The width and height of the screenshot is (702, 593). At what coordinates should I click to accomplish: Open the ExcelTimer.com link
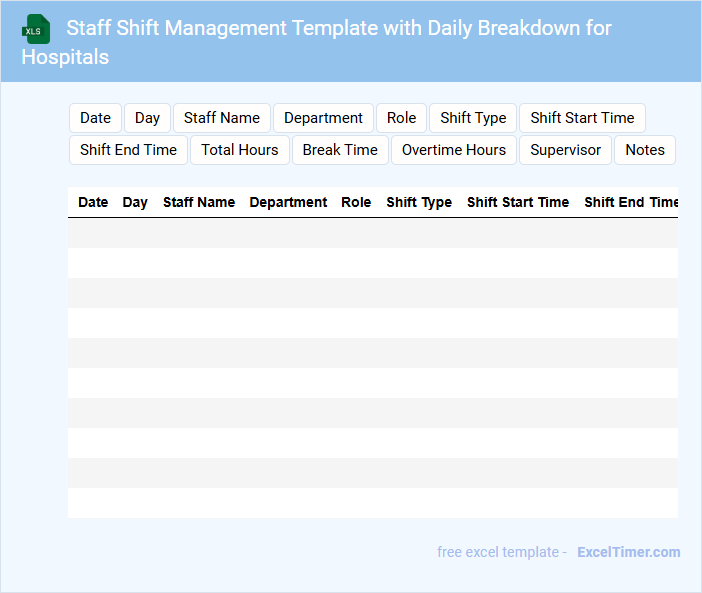[628, 552]
